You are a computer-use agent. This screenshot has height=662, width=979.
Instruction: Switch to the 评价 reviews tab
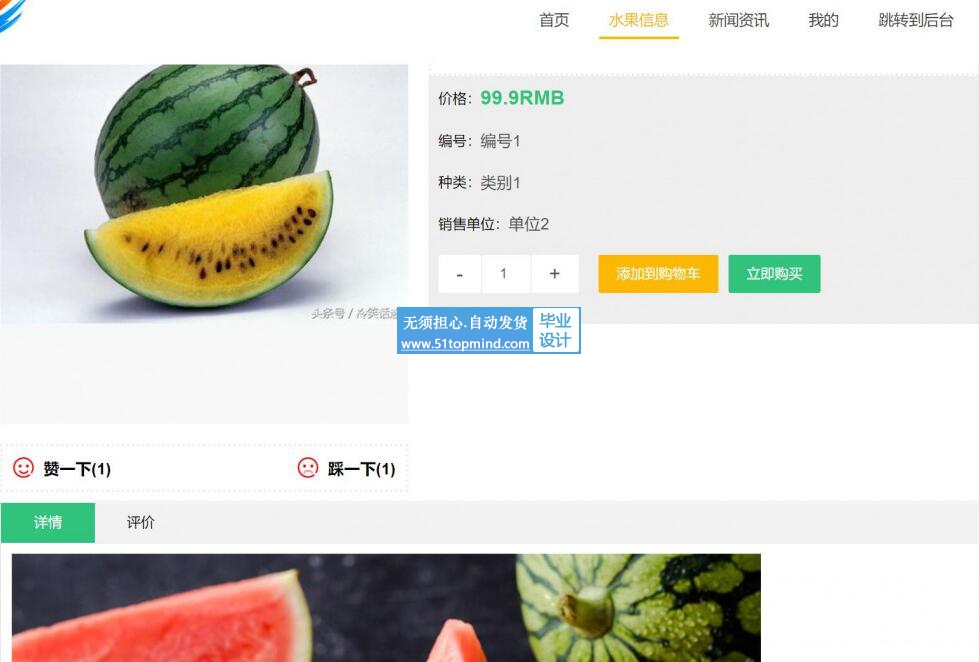pos(140,522)
